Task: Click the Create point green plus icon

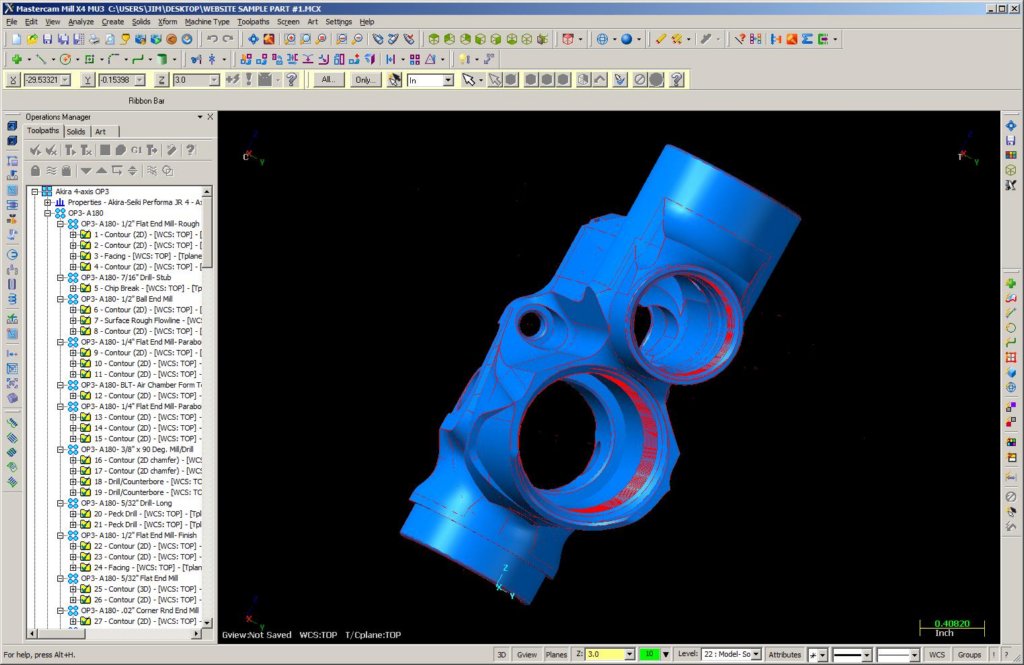Action: click(x=17, y=59)
